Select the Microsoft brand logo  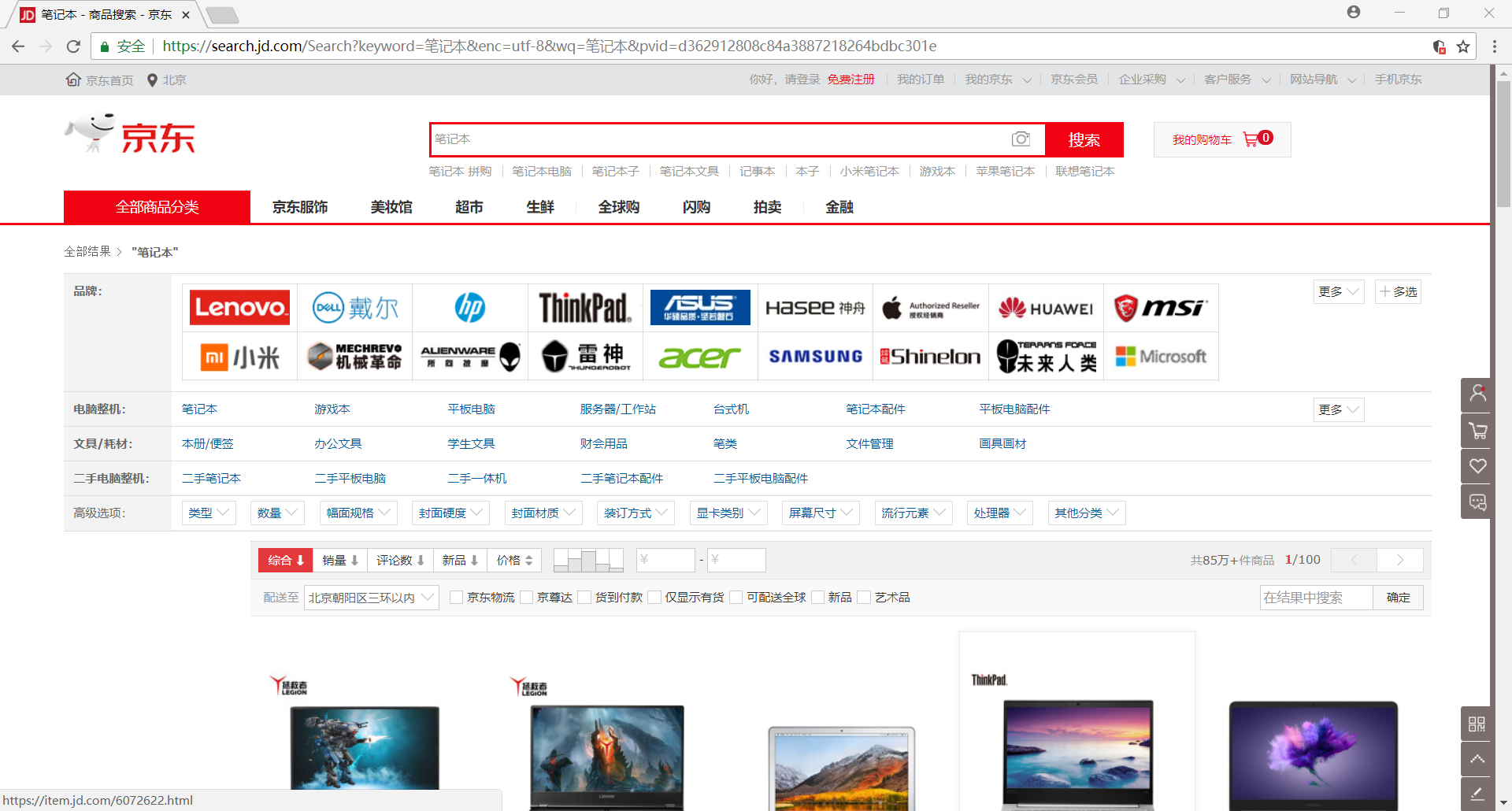pos(1161,357)
